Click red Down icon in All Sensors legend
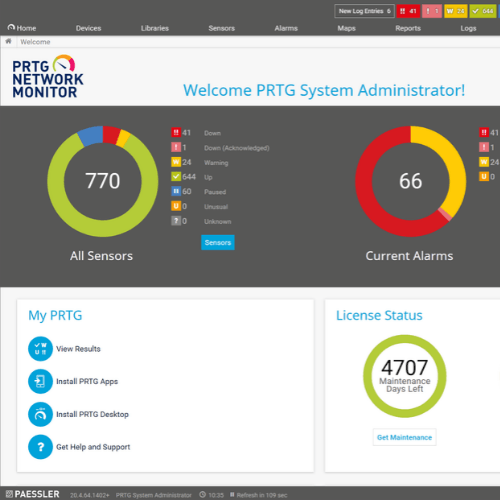Screen dimensions: 500x500 176,132
